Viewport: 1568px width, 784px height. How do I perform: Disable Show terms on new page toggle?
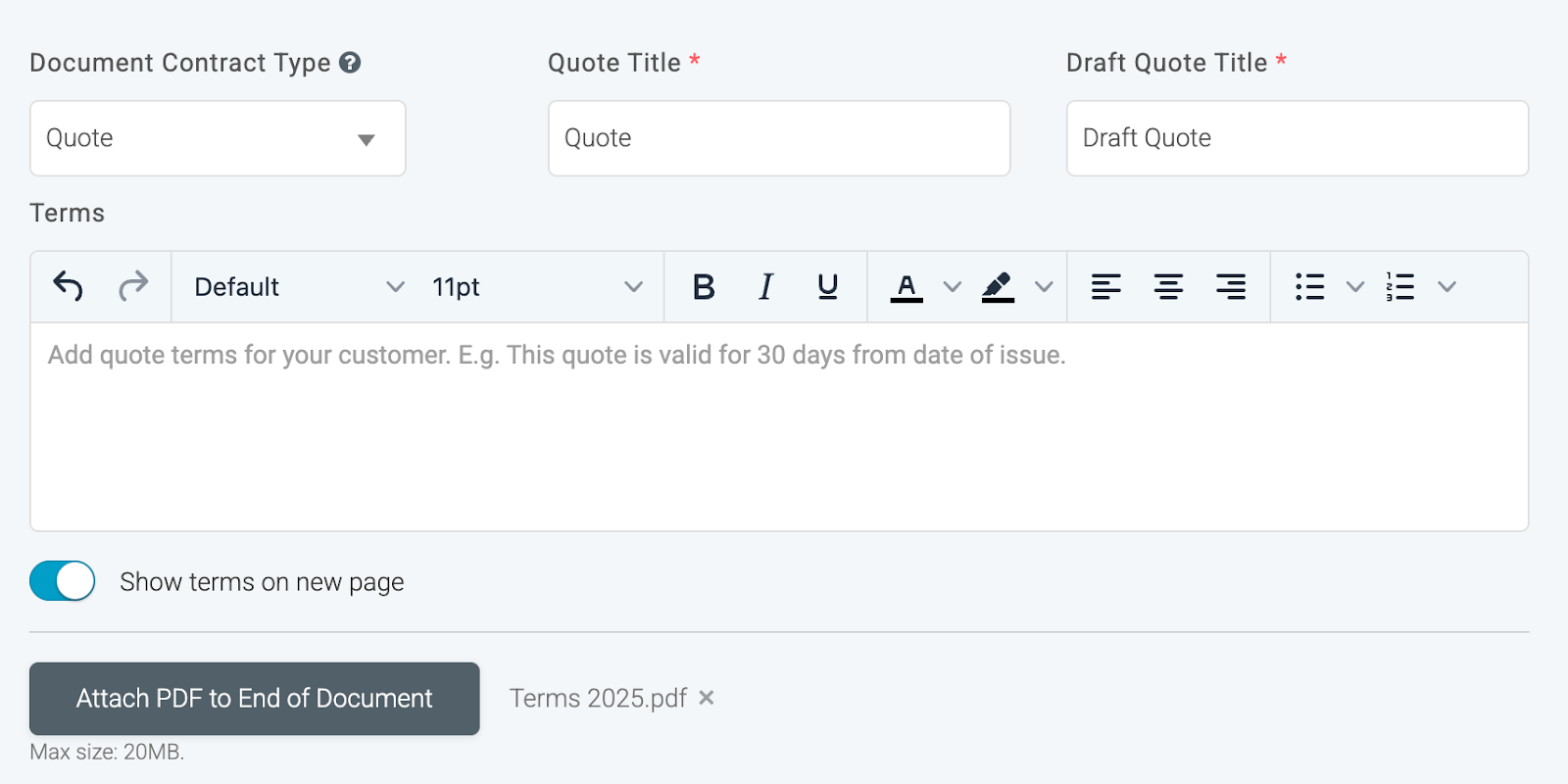63,581
